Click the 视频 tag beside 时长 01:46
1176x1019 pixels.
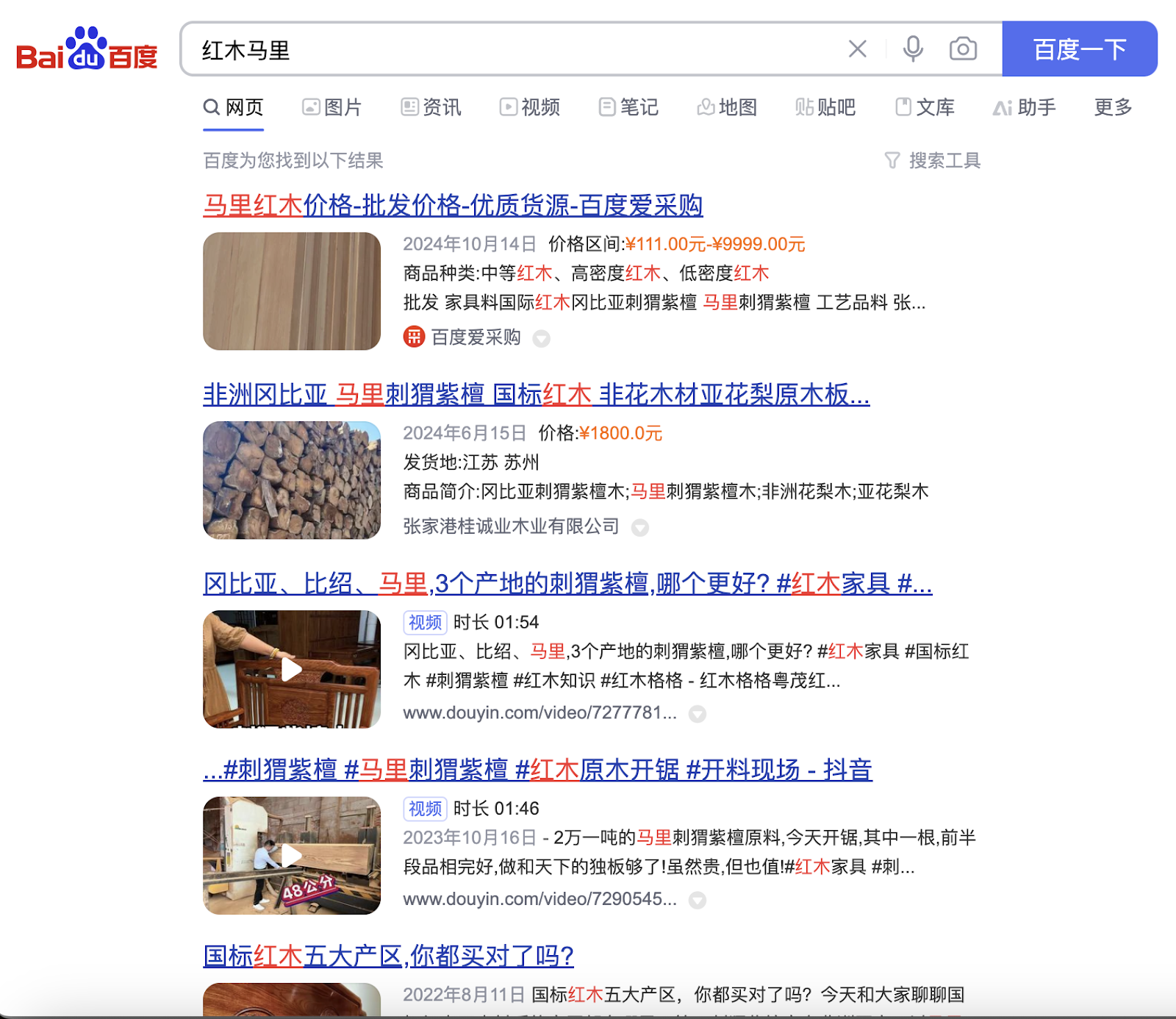click(x=425, y=809)
